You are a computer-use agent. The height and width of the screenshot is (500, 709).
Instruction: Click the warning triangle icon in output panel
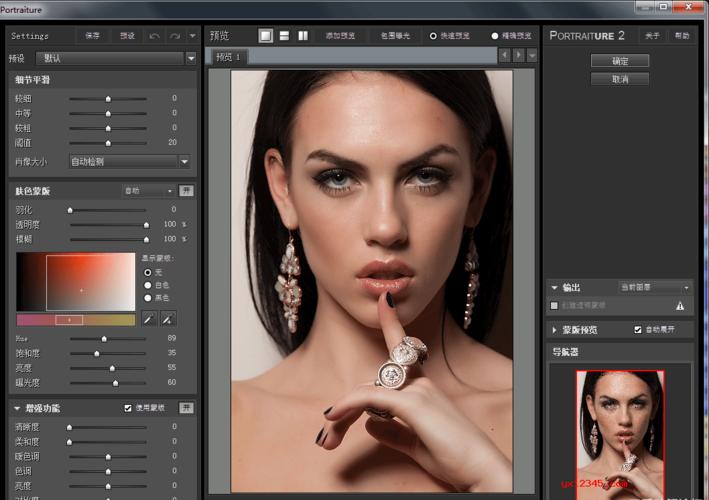click(680, 306)
